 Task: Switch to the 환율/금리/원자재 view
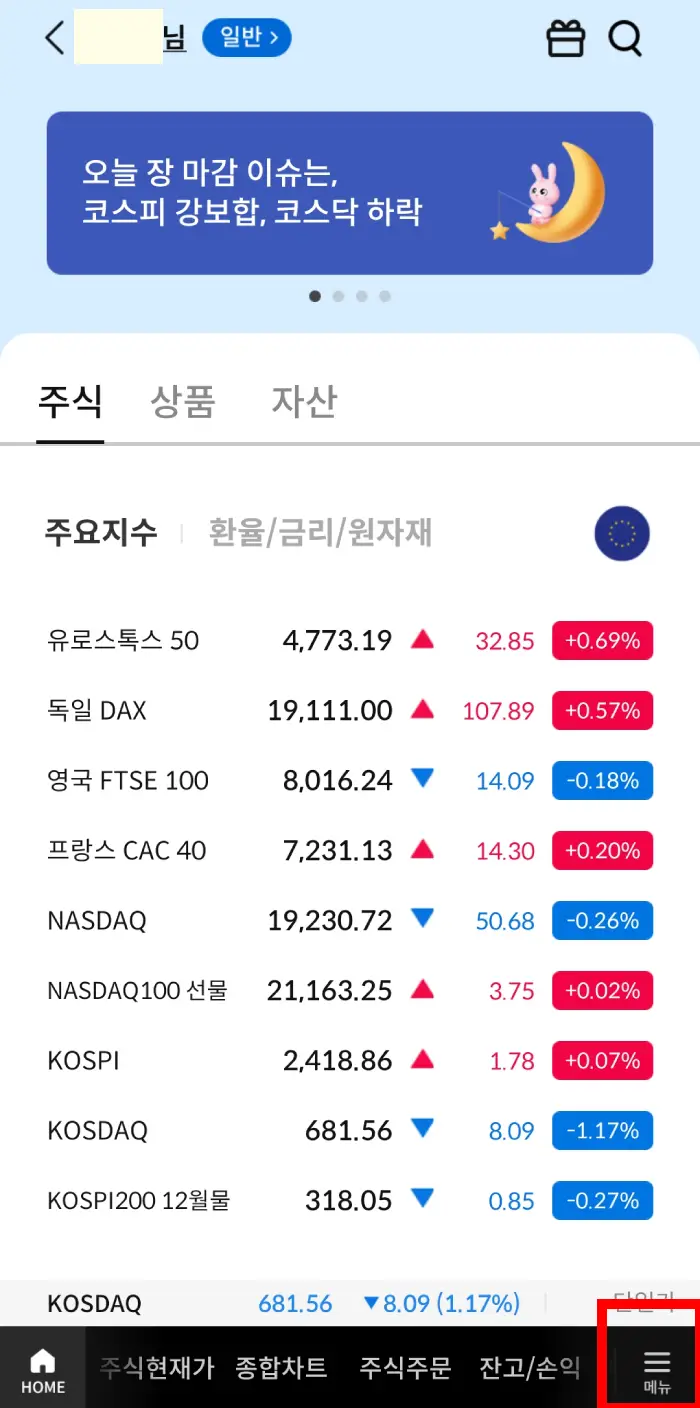322,533
